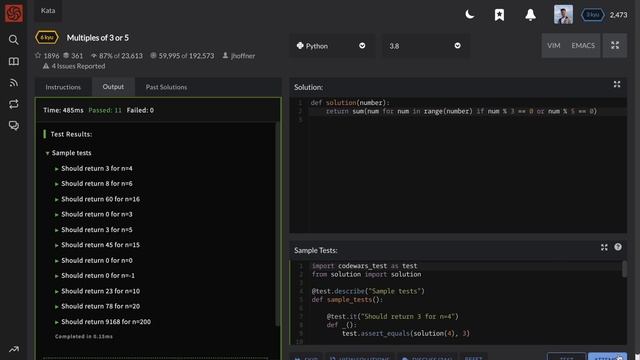
Task: Click the author name jhoffner
Action: pyautogui.click(x=243, y=56)
